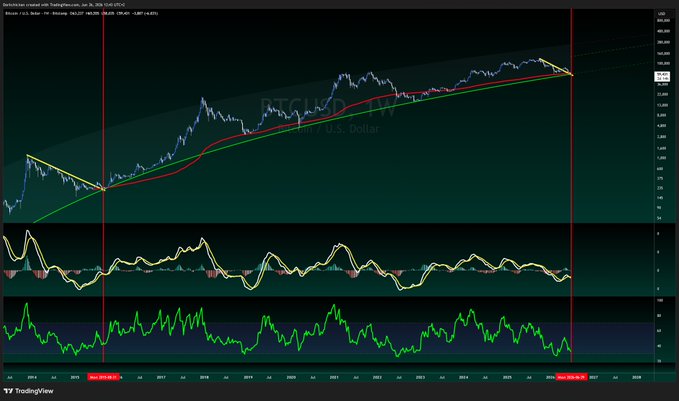Click the 2027 label on the time axis

(593, 377)
